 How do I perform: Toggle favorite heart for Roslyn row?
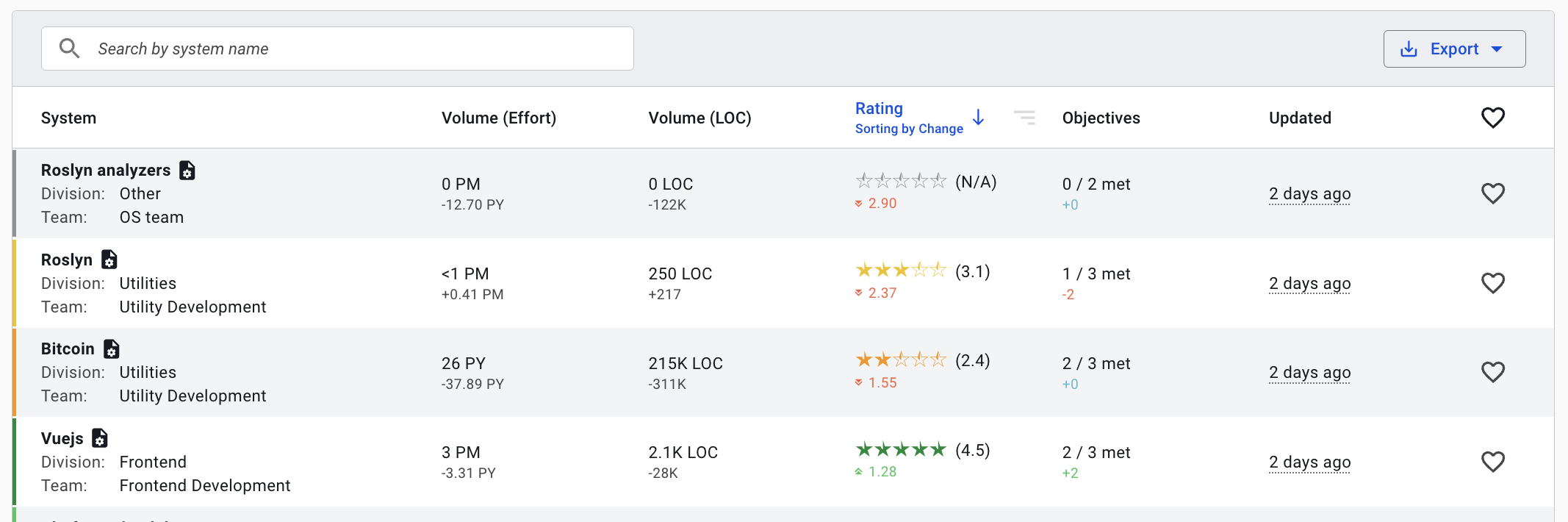(x=1492, y=283)
